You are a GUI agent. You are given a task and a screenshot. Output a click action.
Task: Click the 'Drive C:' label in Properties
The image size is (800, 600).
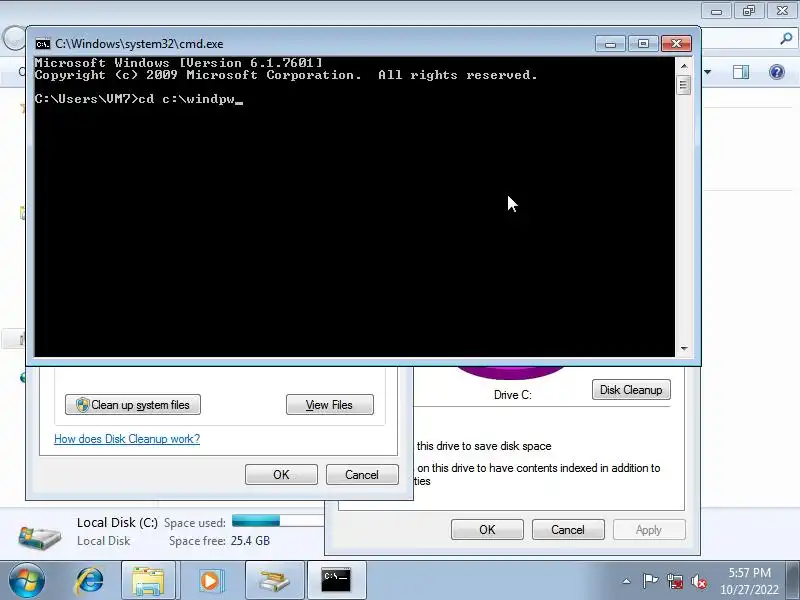[513, 395]
